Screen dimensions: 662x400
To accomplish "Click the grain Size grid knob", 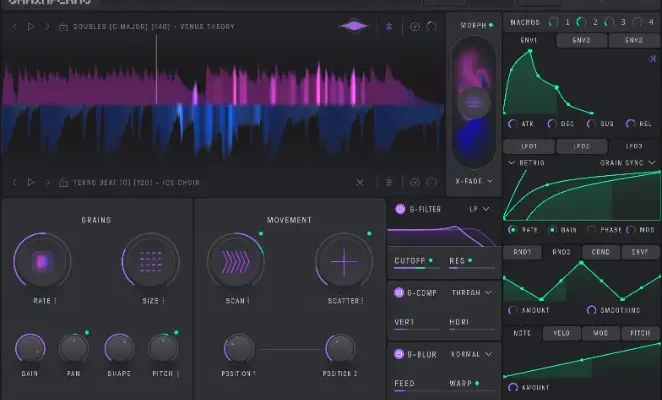I will point(150,262).
